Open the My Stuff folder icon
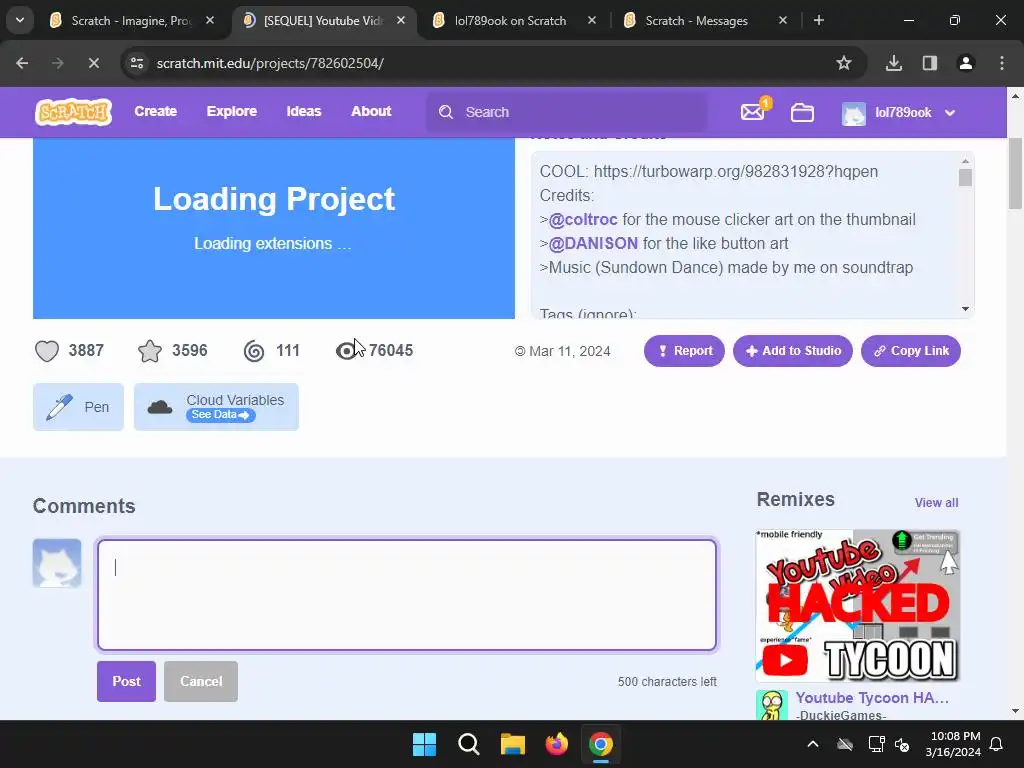Image resolution: width=1024 pixels, height=768 pixels. pos(802,112)
